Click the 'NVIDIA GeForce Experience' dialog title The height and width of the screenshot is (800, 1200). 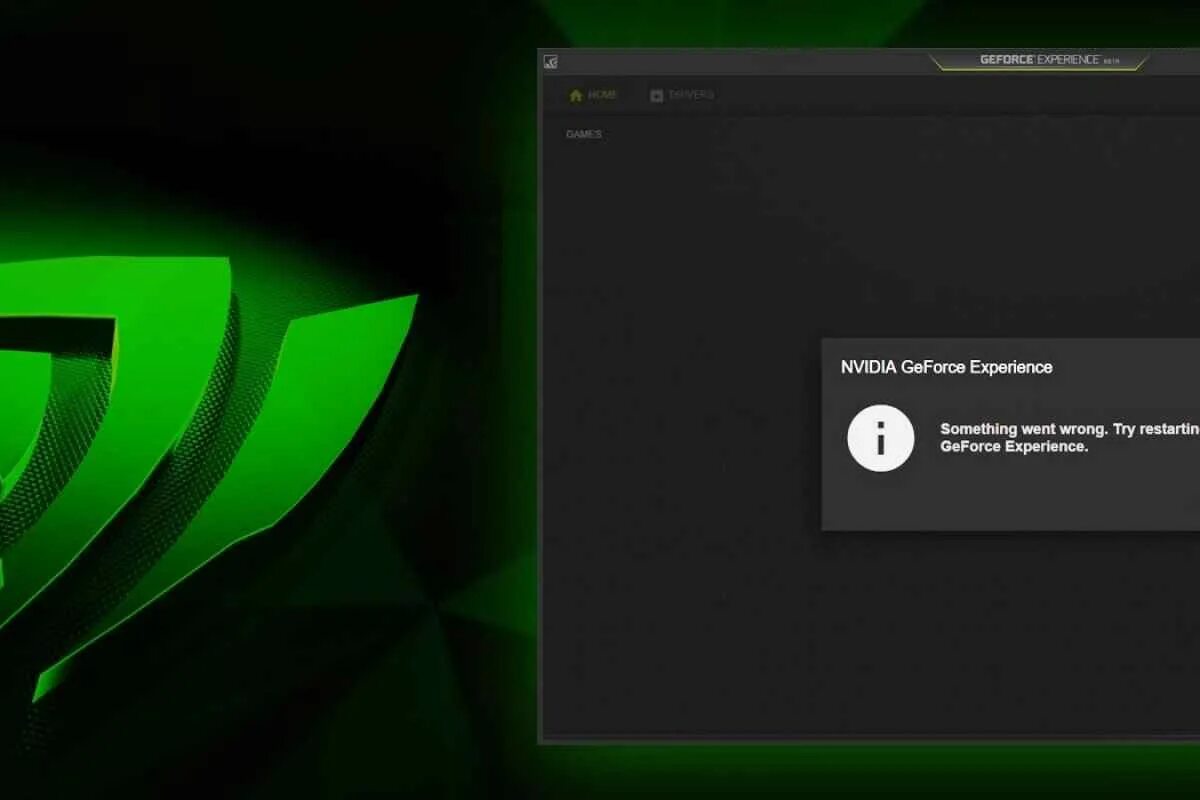pos(946,367)
